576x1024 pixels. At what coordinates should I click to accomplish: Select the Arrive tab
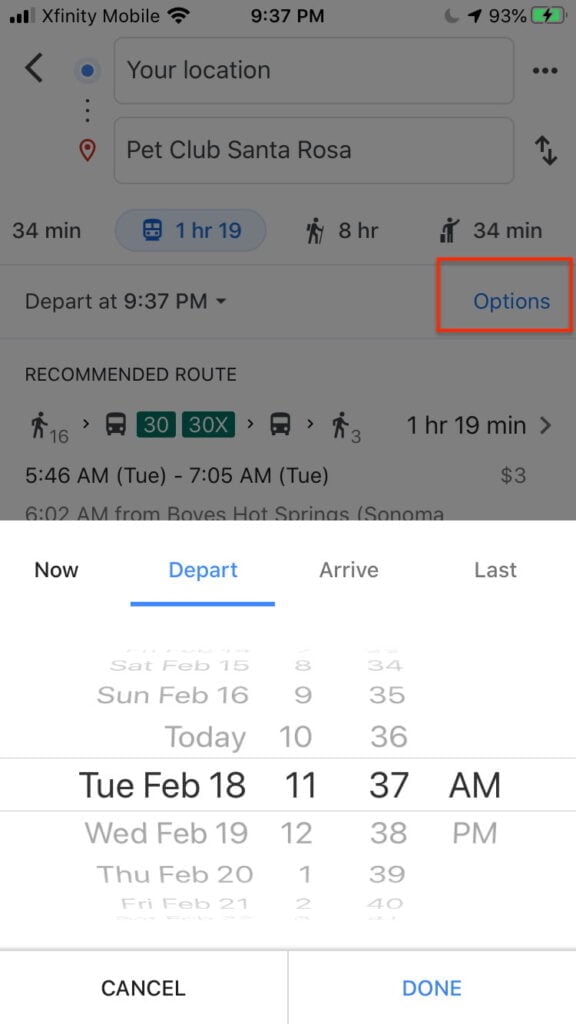pyautogui.click(x=349, y=570)
